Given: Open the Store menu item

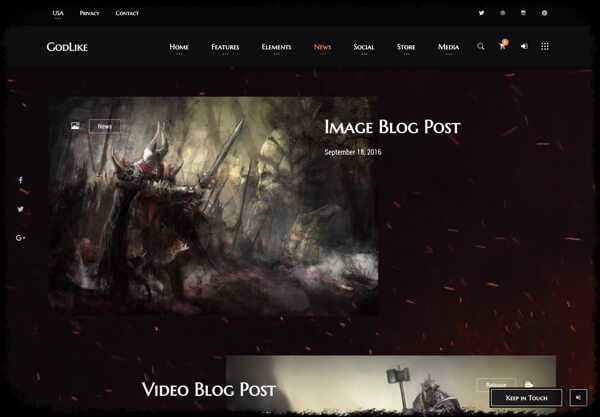Looking at the screenshot, I should (x=406, y=47).
